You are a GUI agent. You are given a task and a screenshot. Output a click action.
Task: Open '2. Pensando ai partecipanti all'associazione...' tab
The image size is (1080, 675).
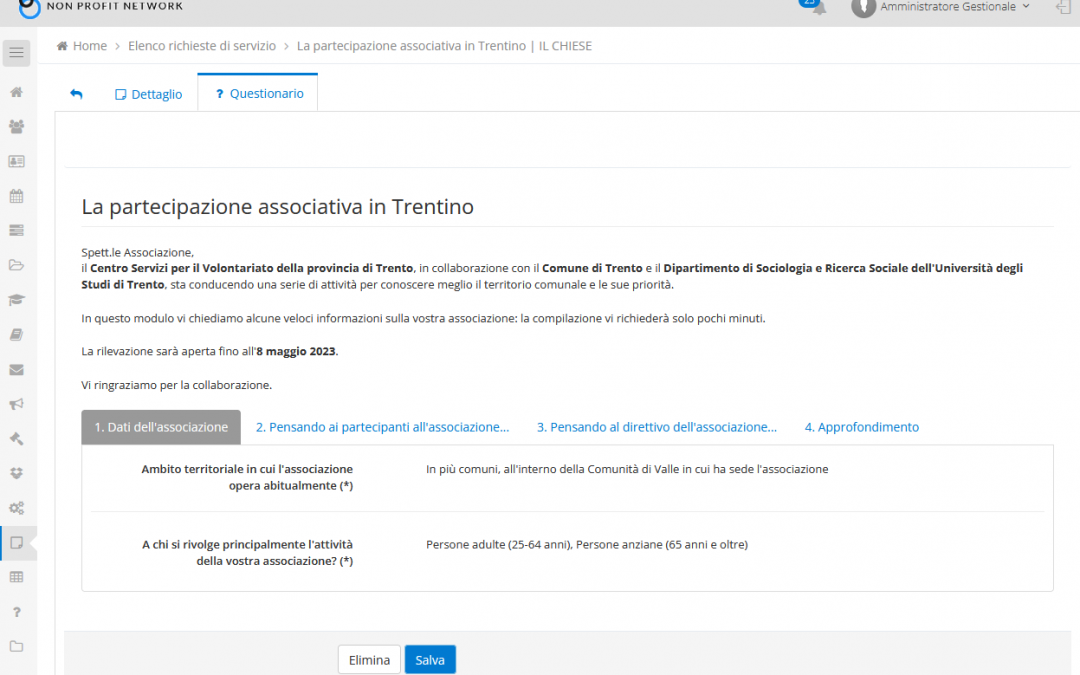382,427
